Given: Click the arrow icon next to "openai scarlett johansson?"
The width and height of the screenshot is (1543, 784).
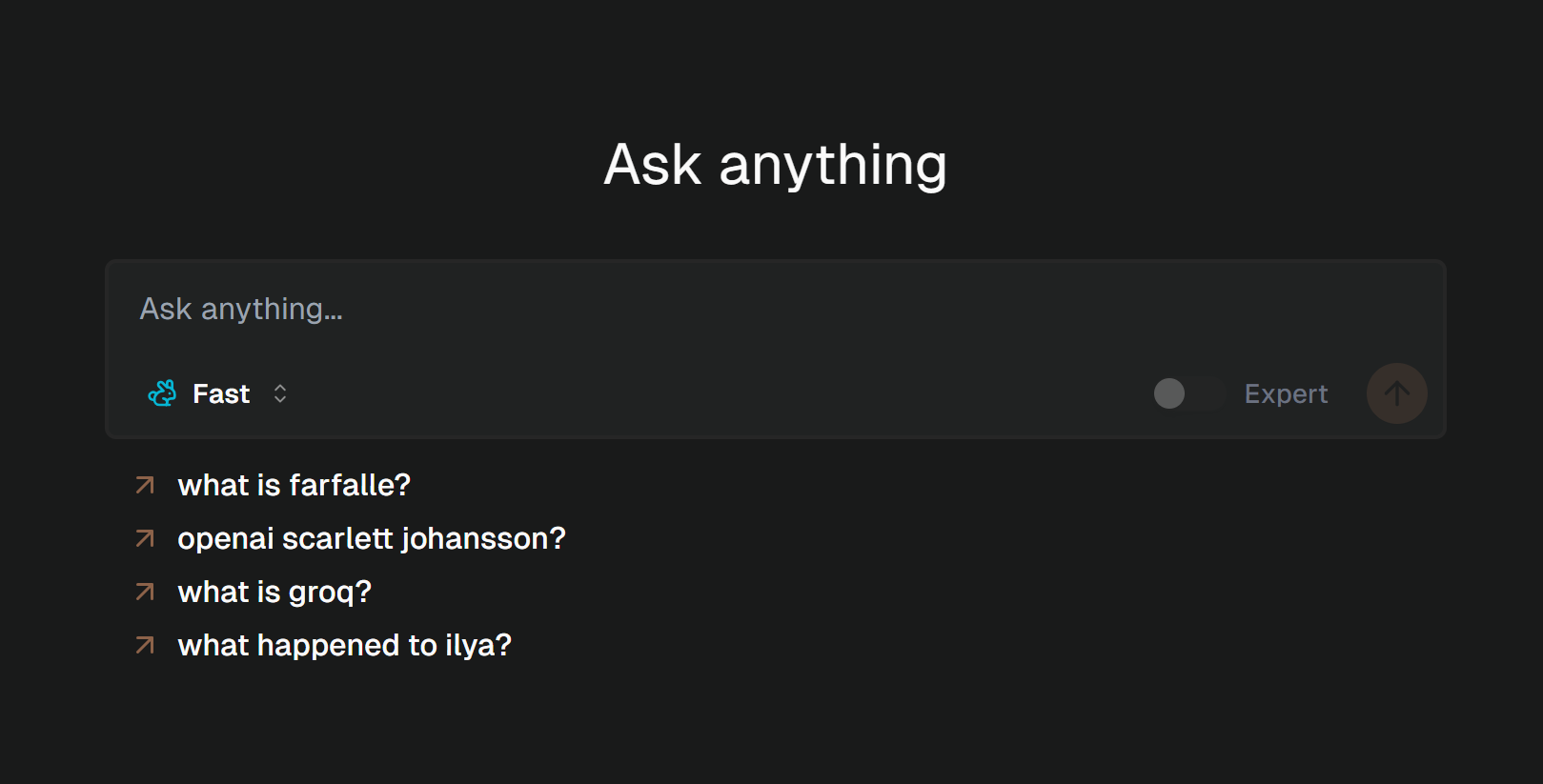Looking at the screenshot, I should pos(145,539).
